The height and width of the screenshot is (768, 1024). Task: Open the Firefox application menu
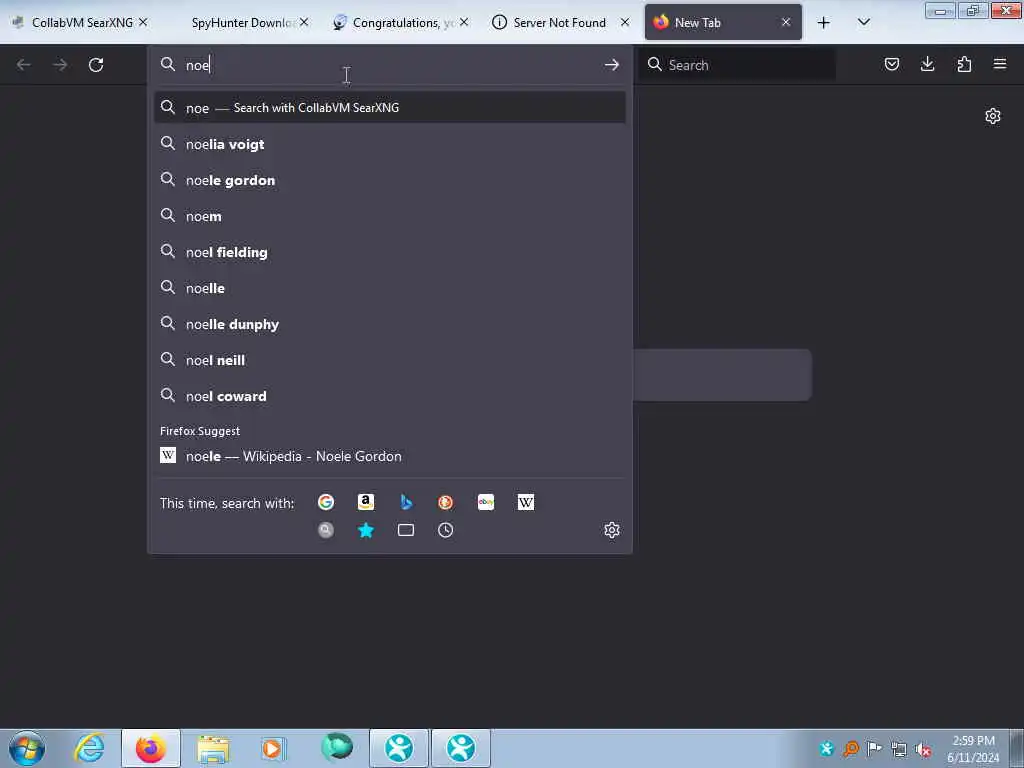(1000, 64)
